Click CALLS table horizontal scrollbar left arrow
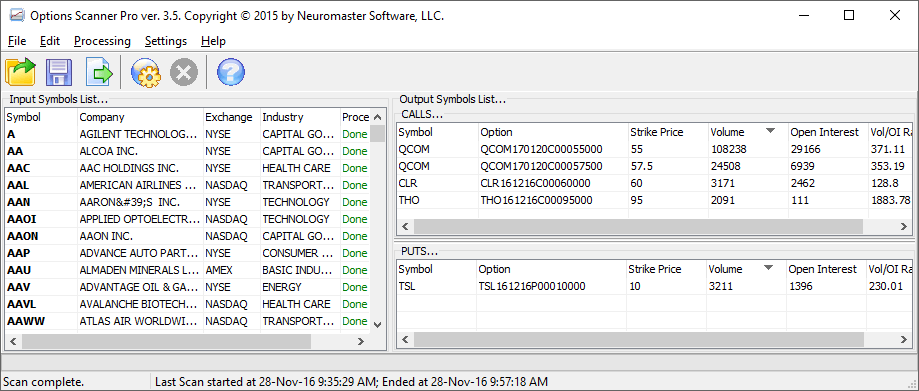The width and height of the screenshot is (919, 391). [406, 226]
